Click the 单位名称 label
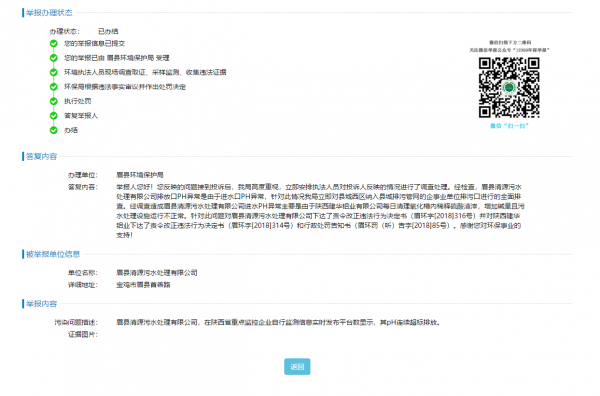600x396 pixels. click(83, 273)
